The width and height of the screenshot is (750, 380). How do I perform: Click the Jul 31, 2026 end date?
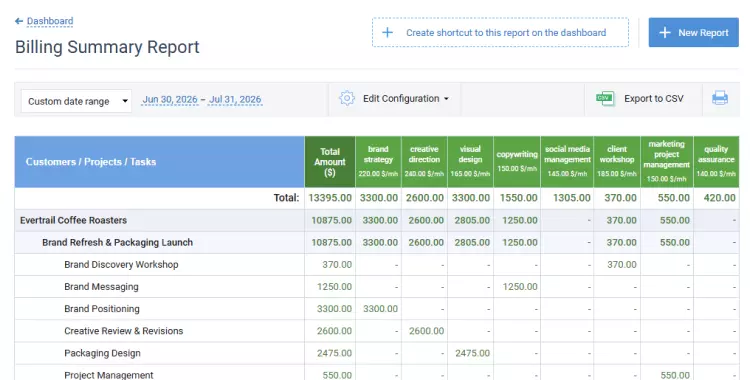[x=235, y=100]
